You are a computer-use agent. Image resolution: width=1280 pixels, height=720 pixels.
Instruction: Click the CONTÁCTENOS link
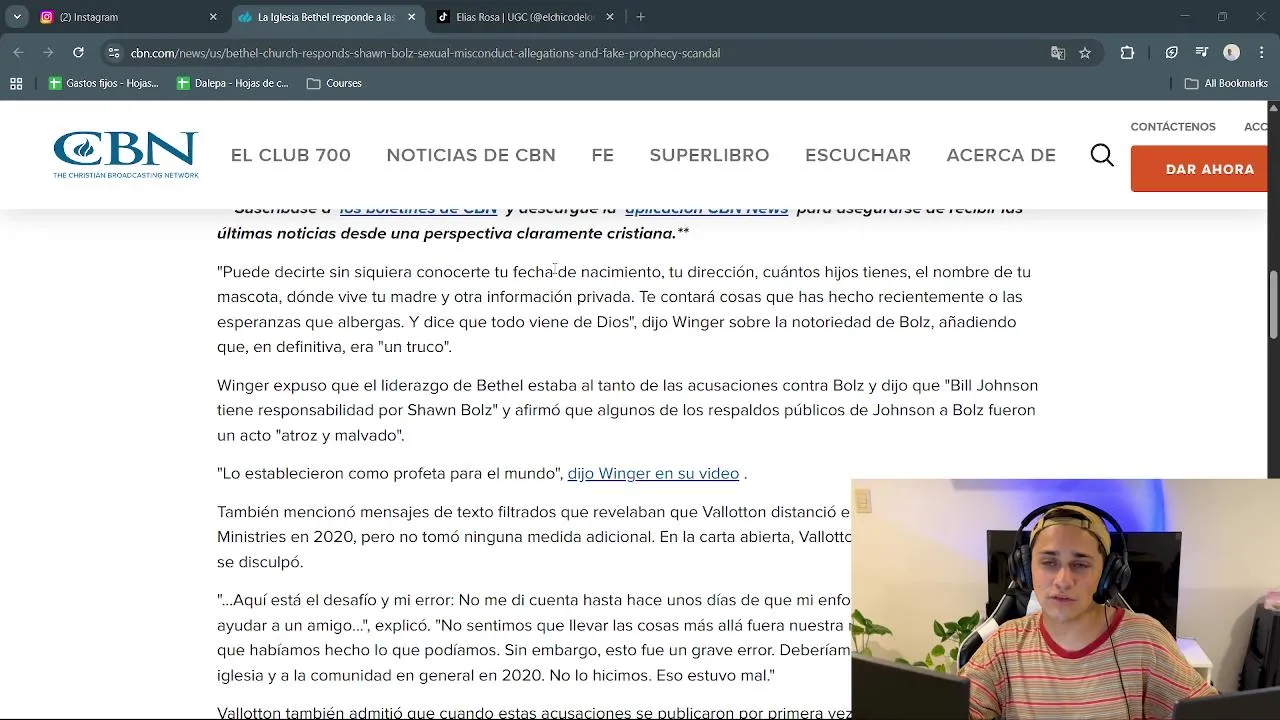[1173, 127]
